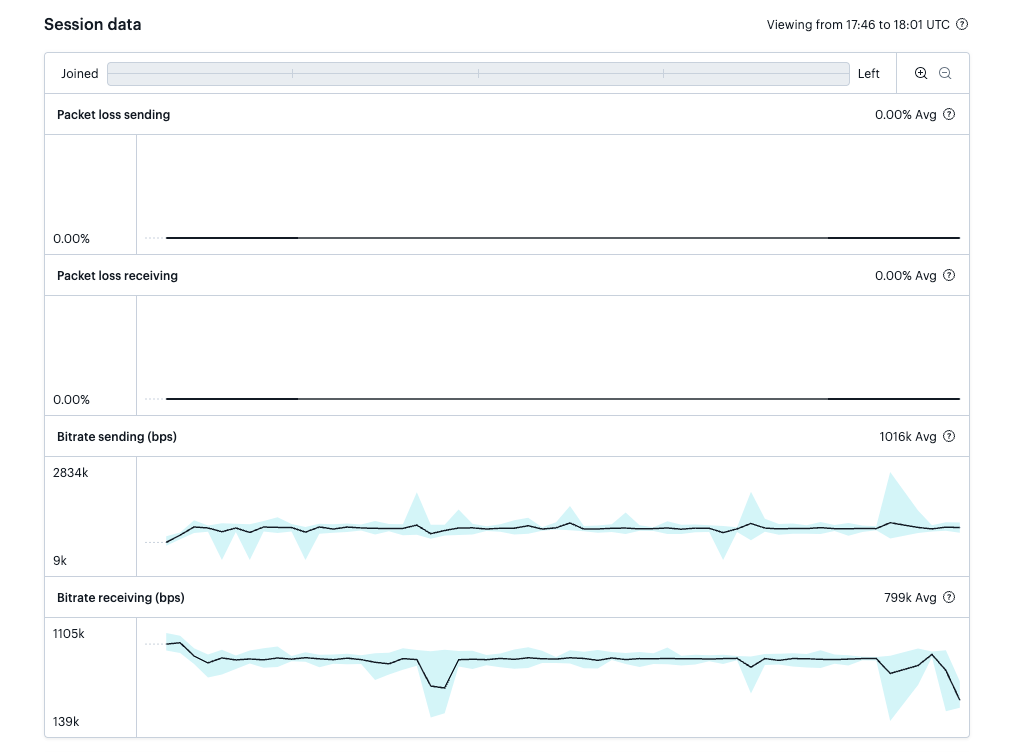
Task: Click the '2834k' axis maximum label
Action: point(70,473)
